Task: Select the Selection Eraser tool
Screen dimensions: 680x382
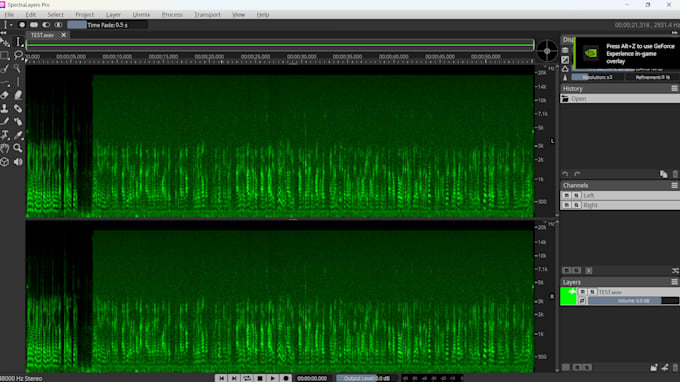Action: click(5, 95)
